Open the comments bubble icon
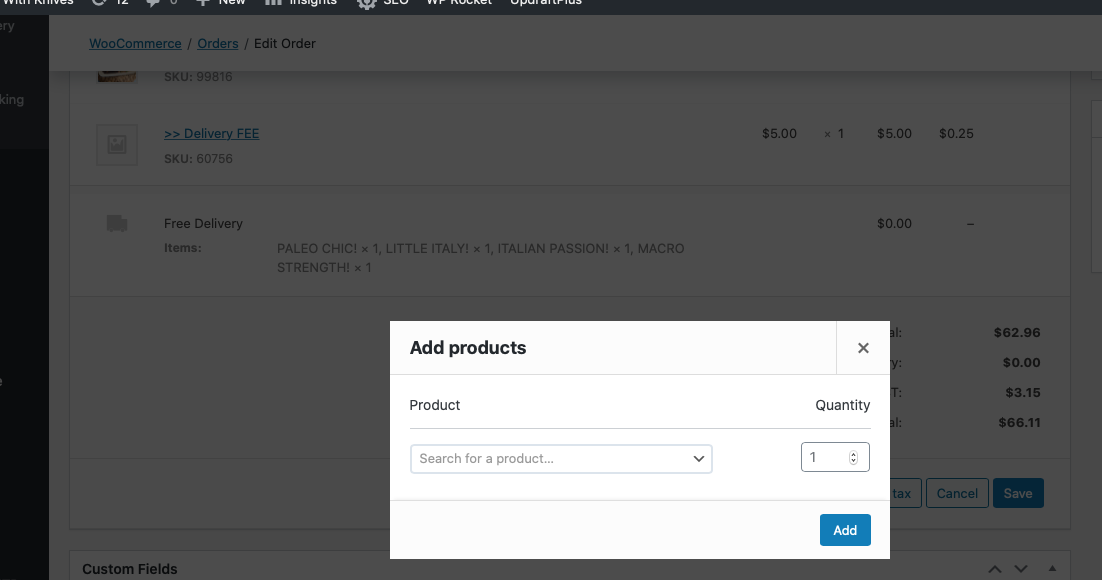This screenshot has width=1102, height=580. [x=154, y=3]
